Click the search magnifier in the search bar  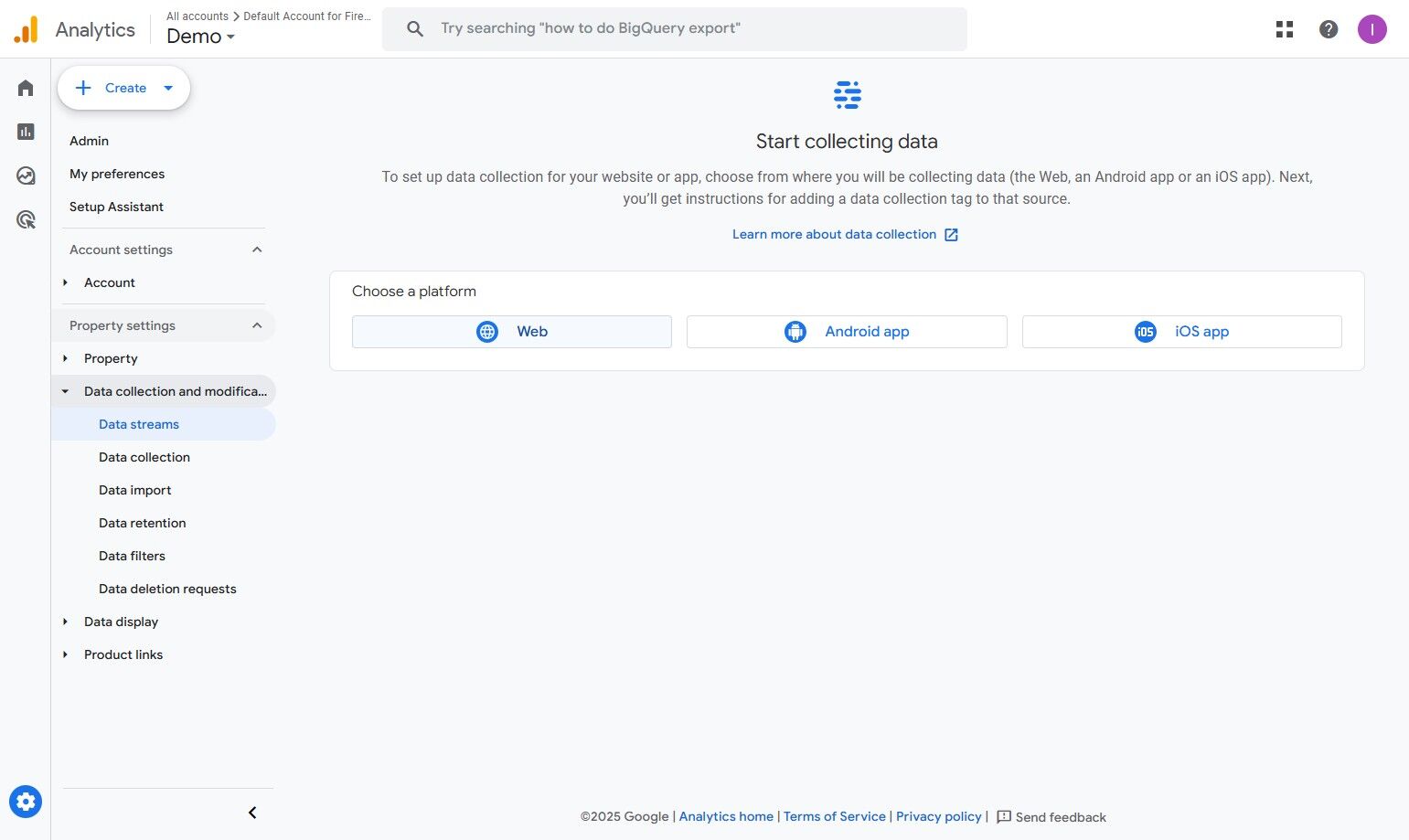414,27
